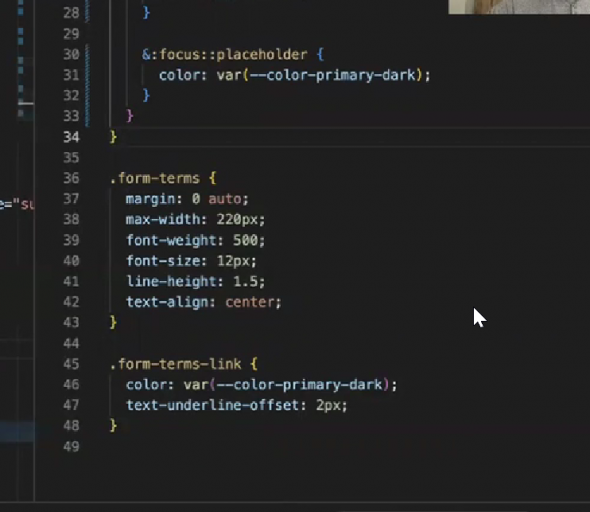
Task: Click the opening brace after &:focus::placeholder
Action: (x=320, y=55)
